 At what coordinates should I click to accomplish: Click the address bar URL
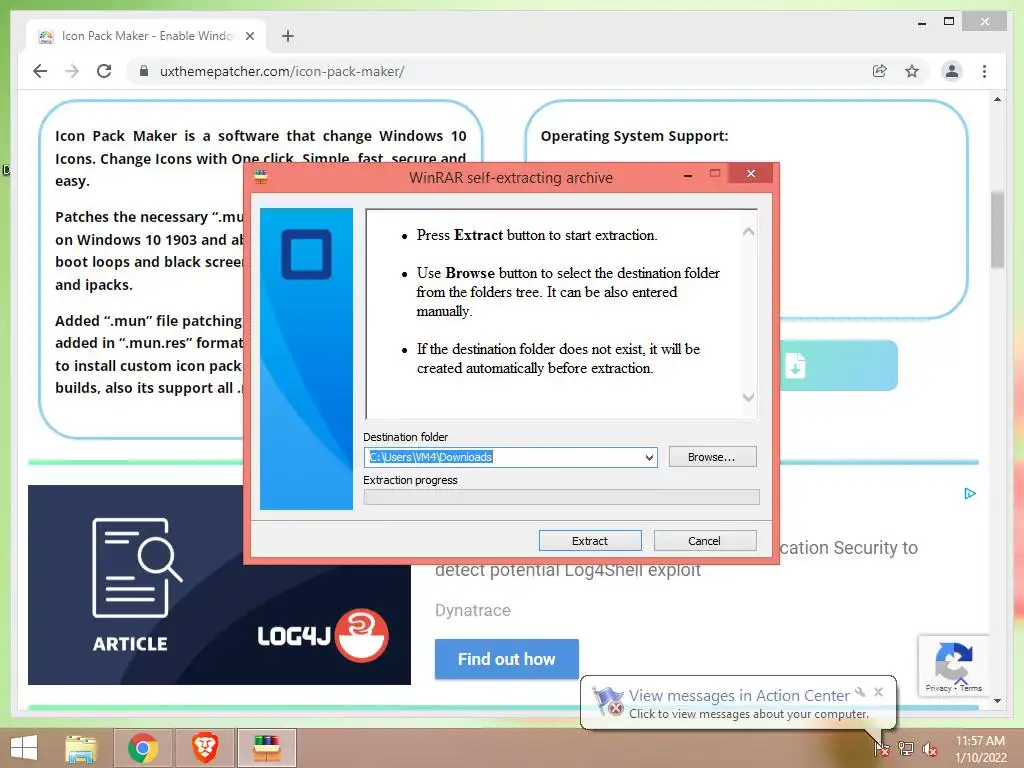click(x=282, y=71)
